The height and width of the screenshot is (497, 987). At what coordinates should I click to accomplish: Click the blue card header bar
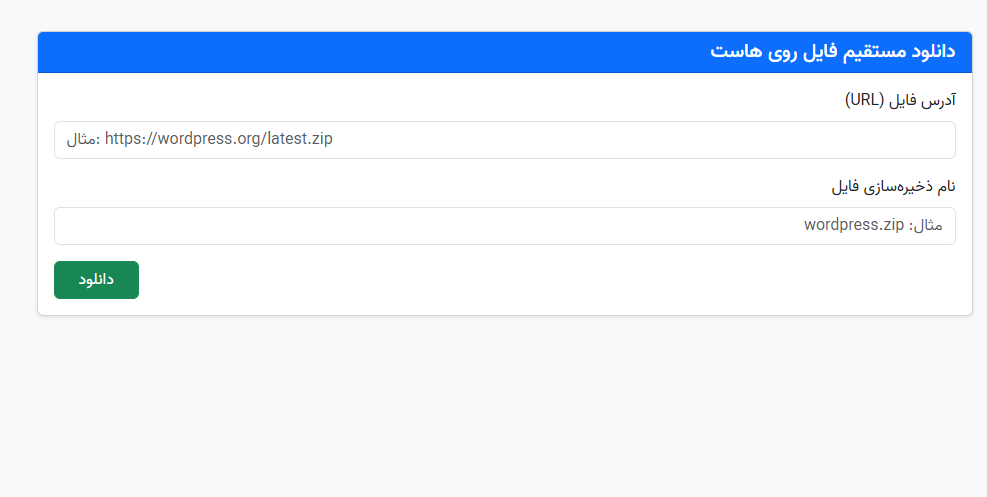coord(400,52)
